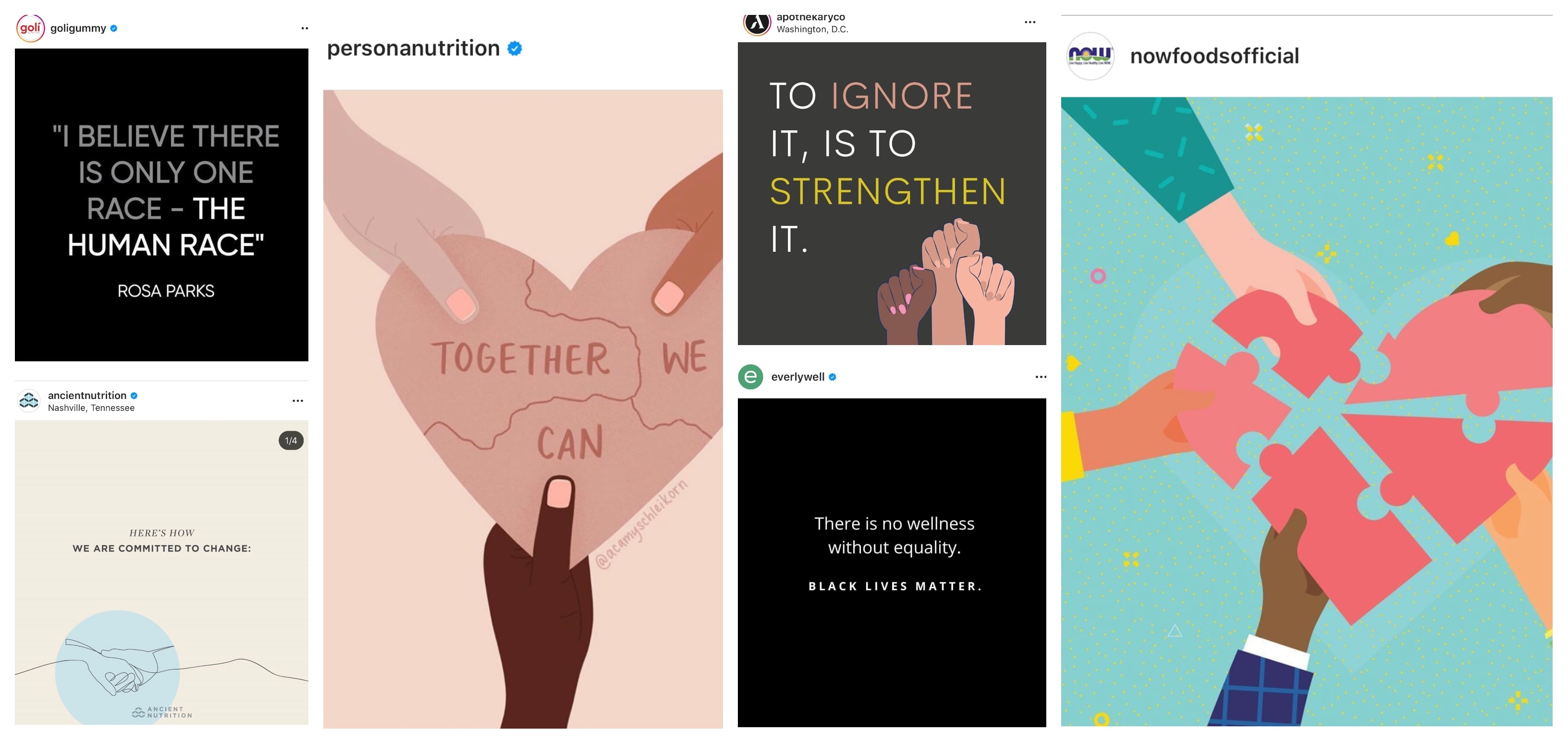Screen dimensions: 1568x744
Task: Open Washington, D.C. location link
Action: click(812, 29)
